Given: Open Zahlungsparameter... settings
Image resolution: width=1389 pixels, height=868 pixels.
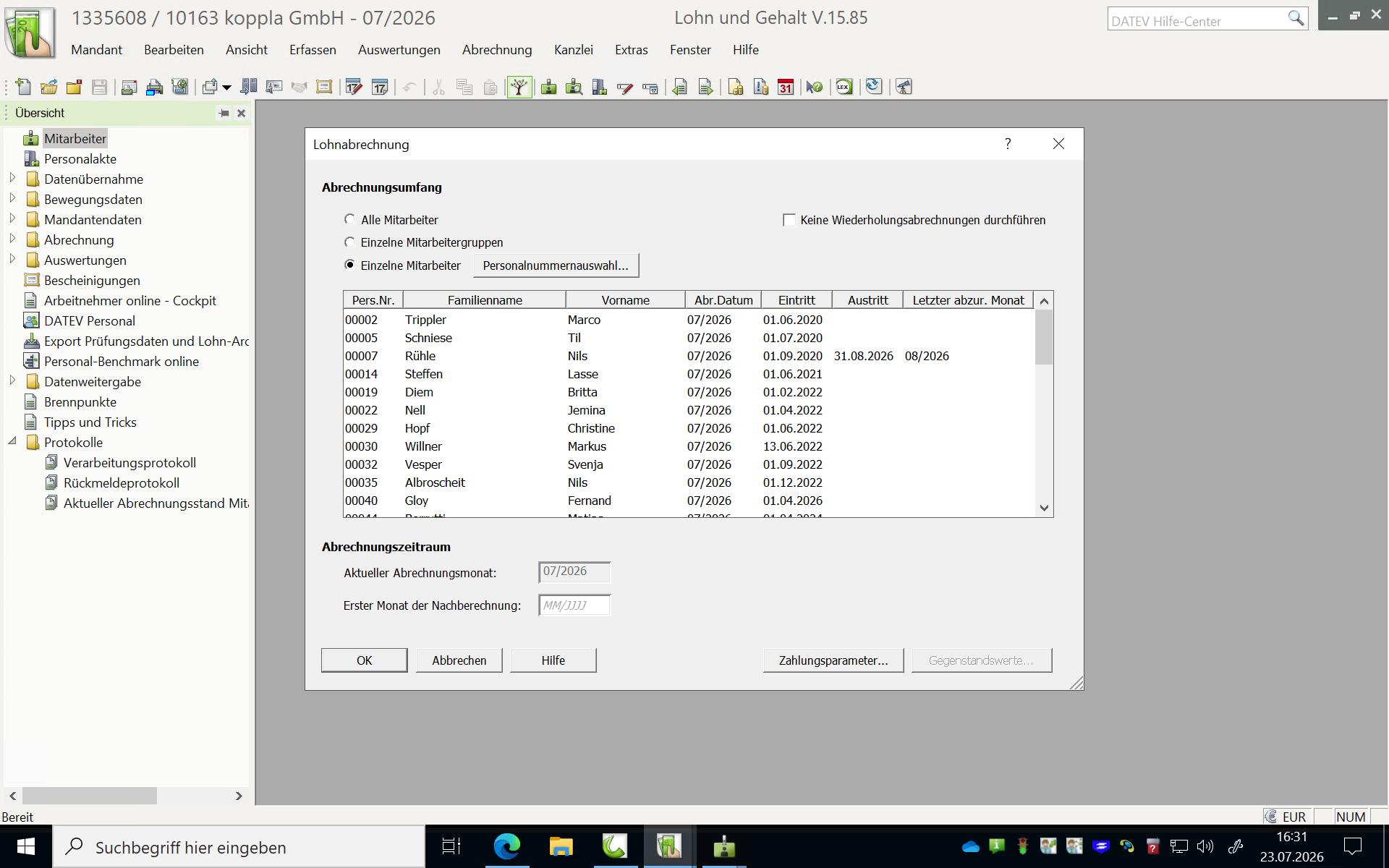Looking at the screenshot, I should tap(833, 660).
